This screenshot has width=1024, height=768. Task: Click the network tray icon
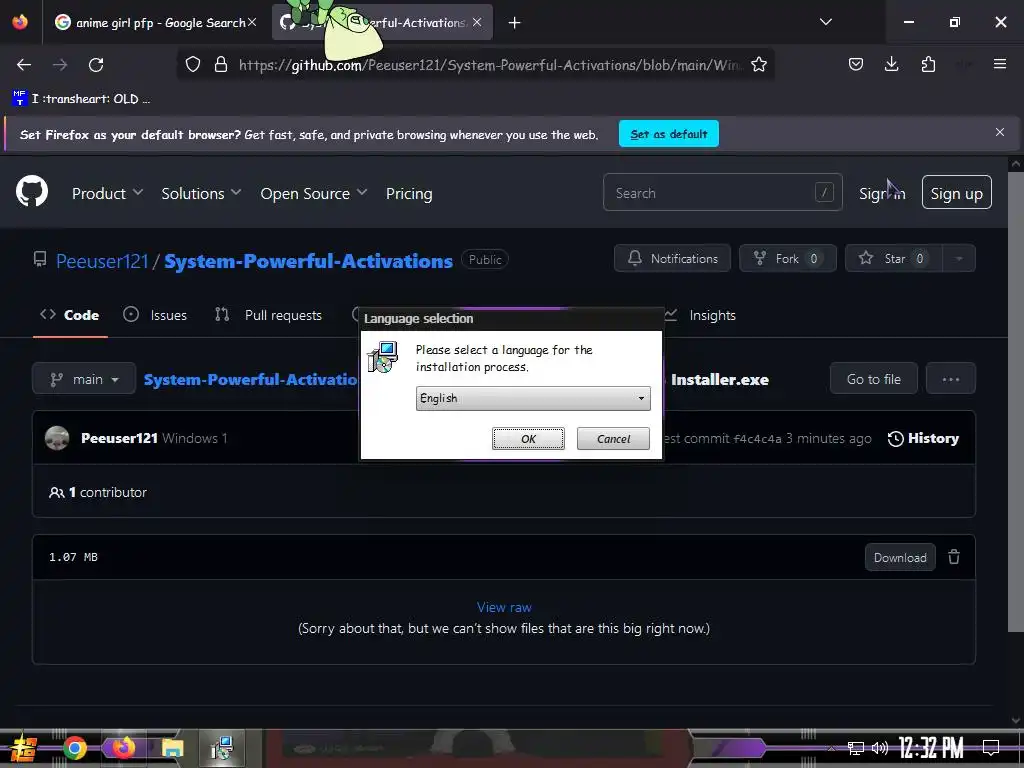pos(856,748)
